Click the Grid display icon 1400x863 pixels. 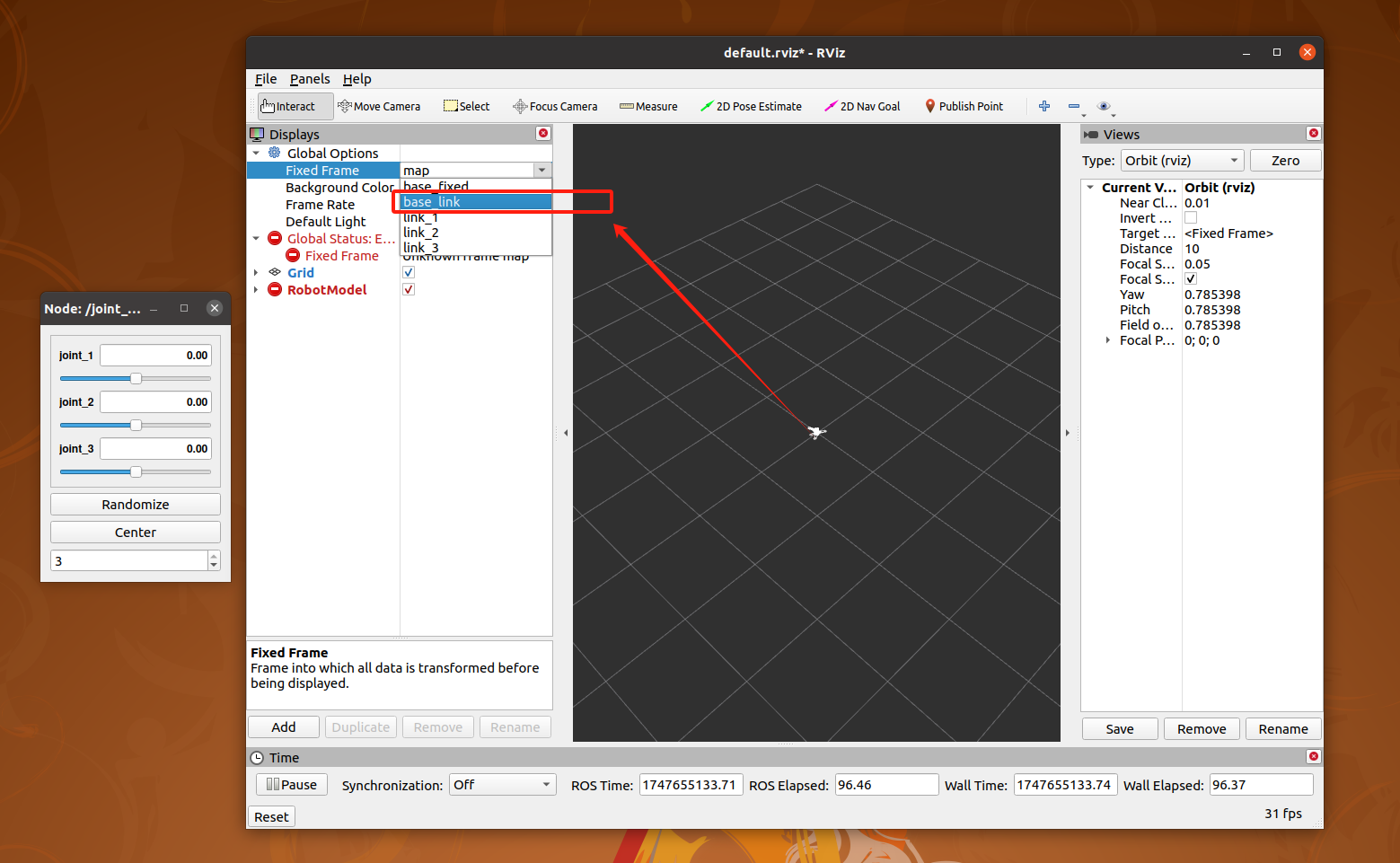[275, 272]
